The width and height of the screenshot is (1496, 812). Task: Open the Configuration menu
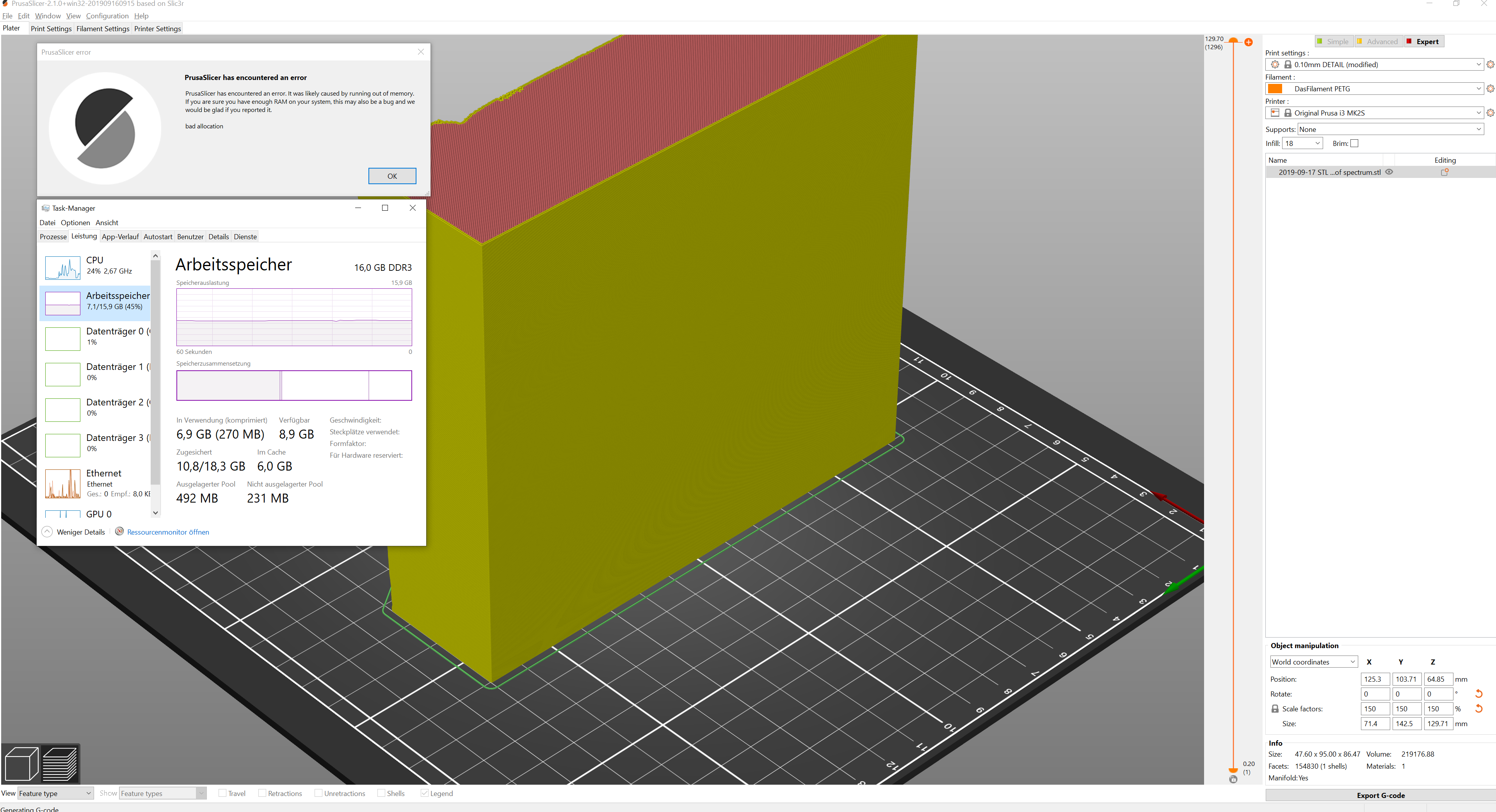[x=107, y=16]
